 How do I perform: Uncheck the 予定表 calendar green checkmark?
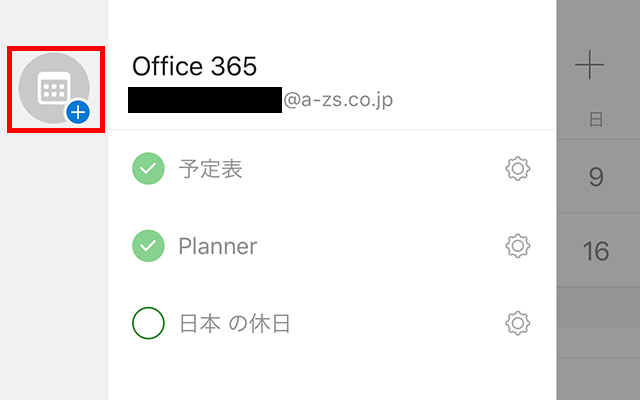pyautogui.click(x=148, y=169)
